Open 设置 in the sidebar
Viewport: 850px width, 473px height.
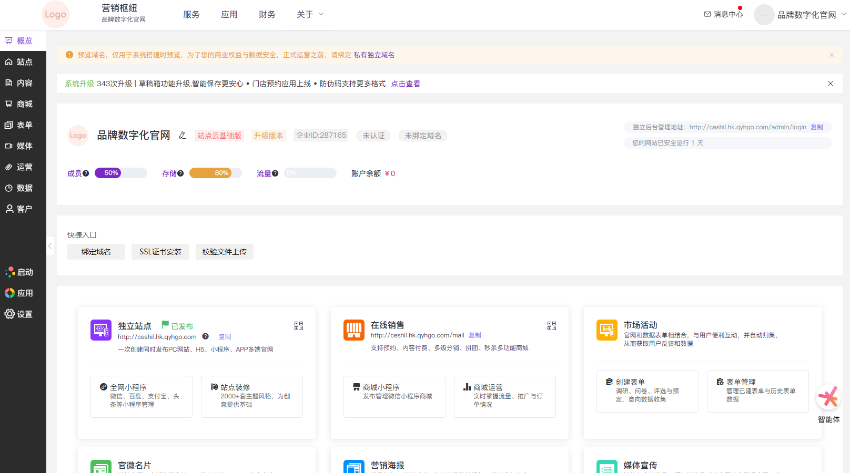click(20, 314)
